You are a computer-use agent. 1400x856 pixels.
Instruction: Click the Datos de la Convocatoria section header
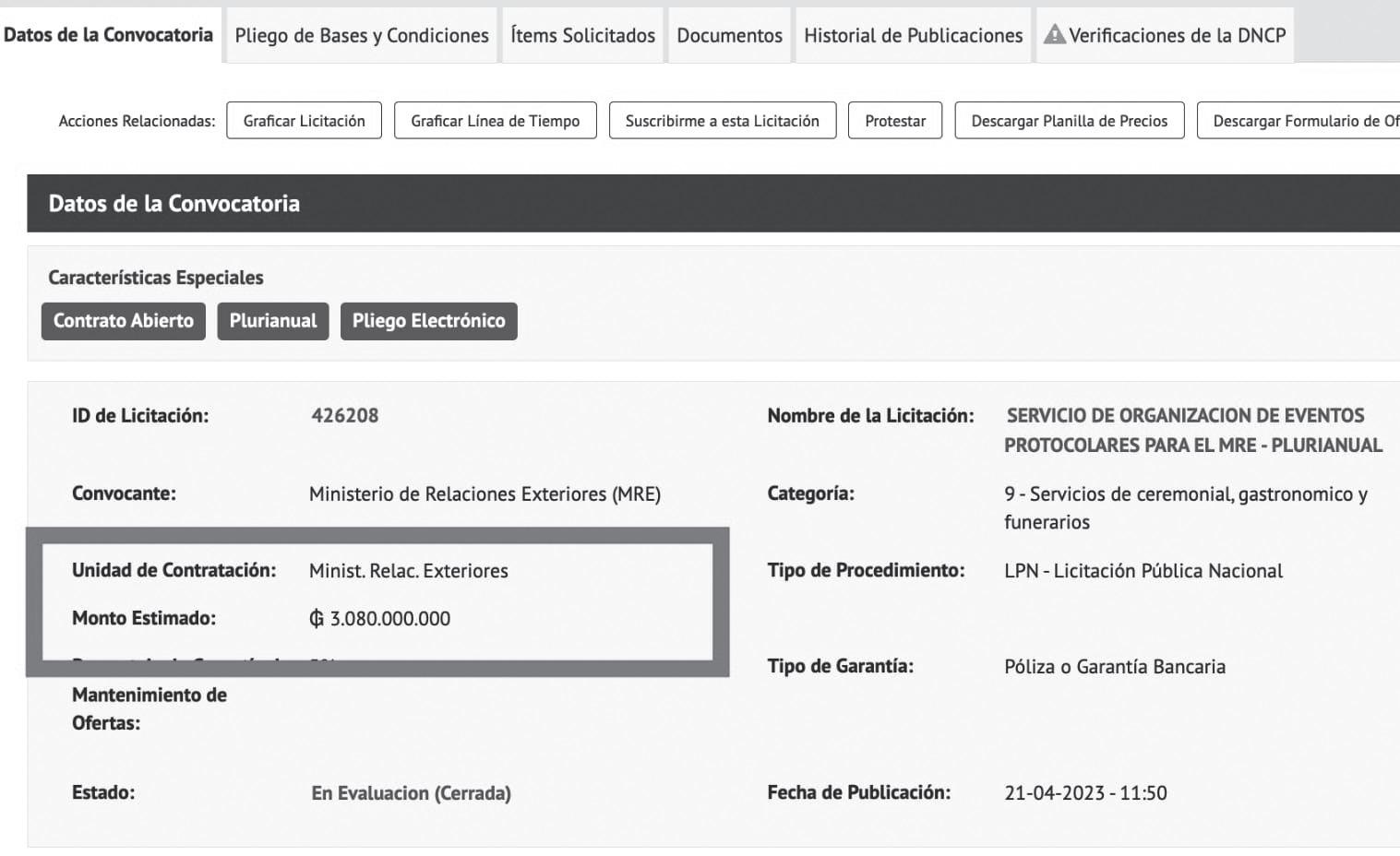[x=713, y=203]
